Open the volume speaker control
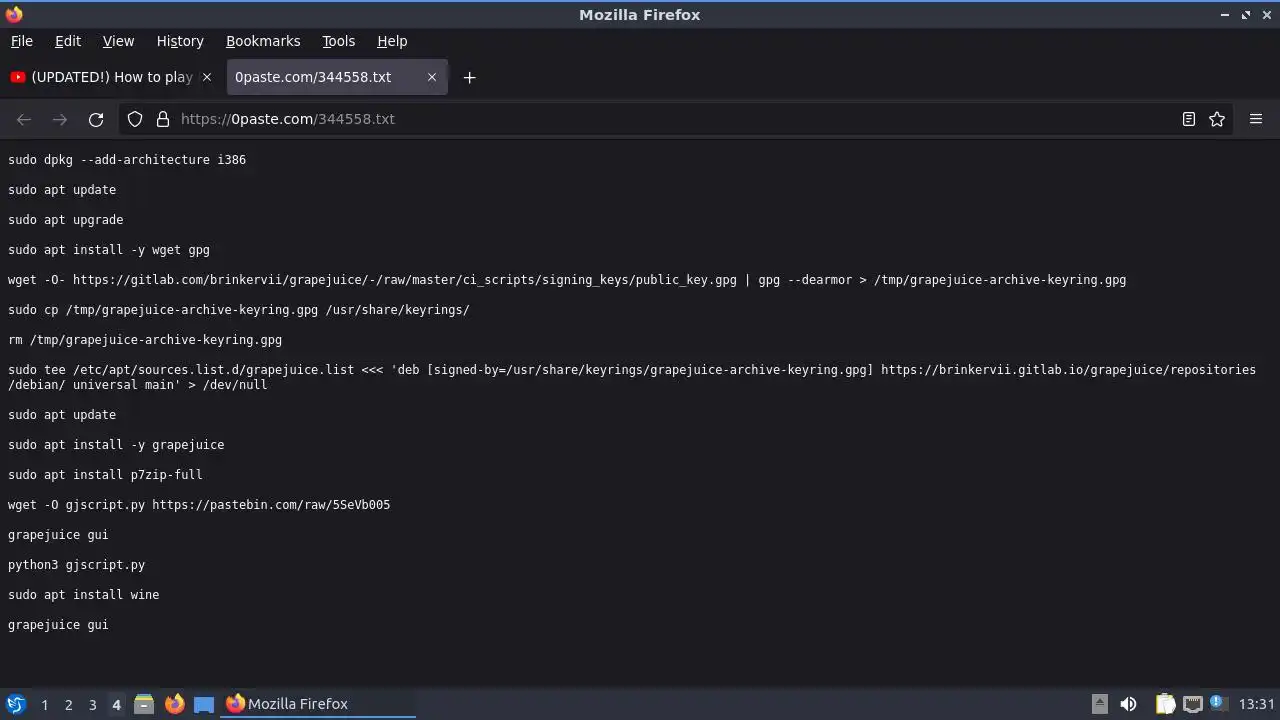Image resolution: width=1280 pixels, height=720 pixels. pyautogui.click(x=1128, y=704)
